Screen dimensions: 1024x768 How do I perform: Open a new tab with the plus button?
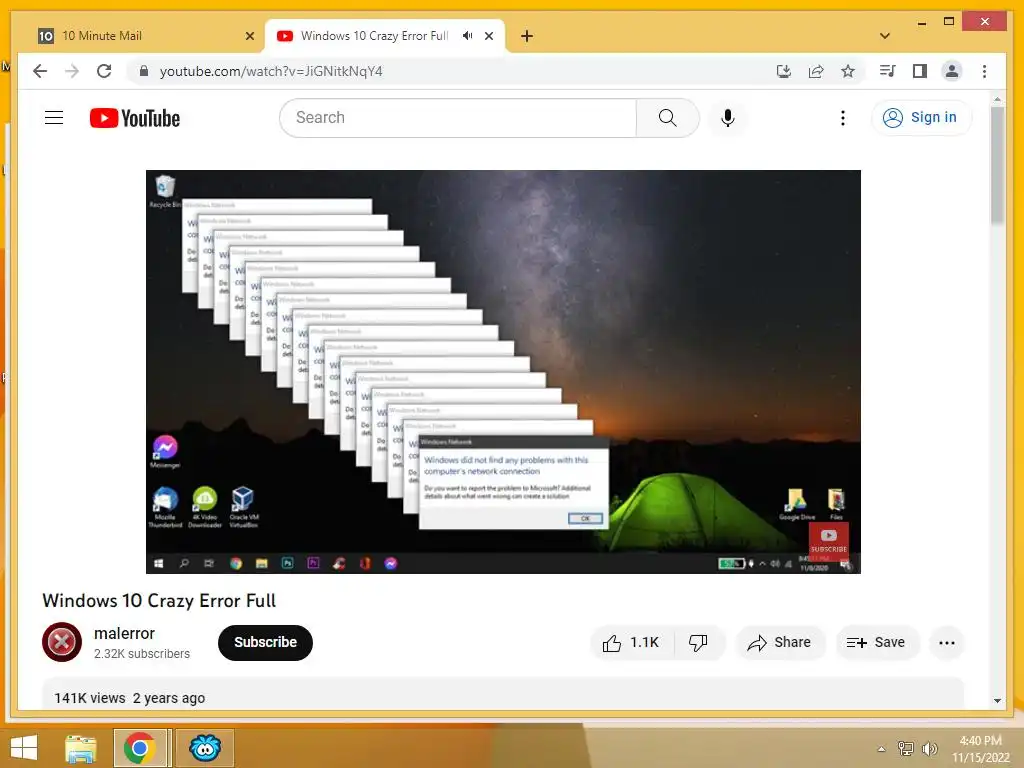pyautogui.click(x=527, y=36)
